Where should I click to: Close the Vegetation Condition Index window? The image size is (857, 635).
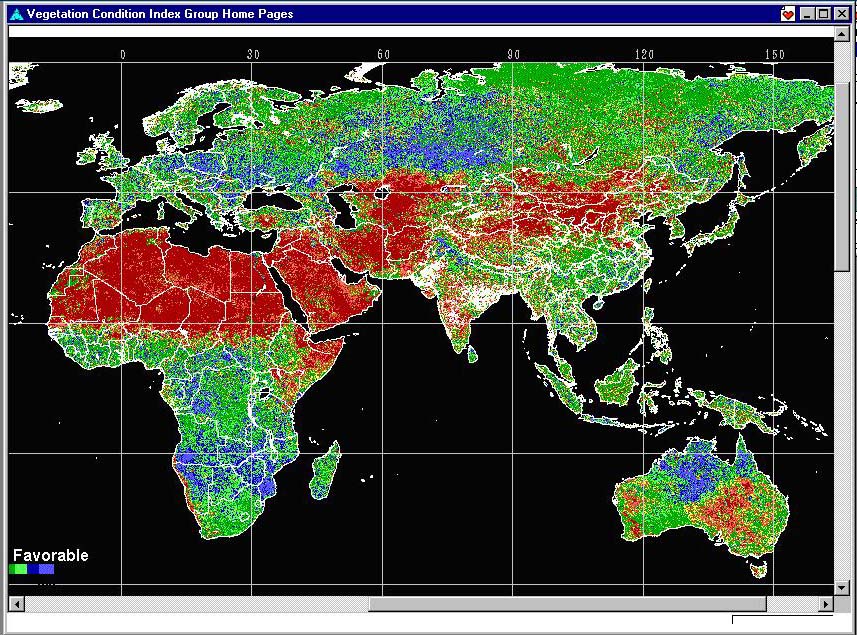pos(841,14)
